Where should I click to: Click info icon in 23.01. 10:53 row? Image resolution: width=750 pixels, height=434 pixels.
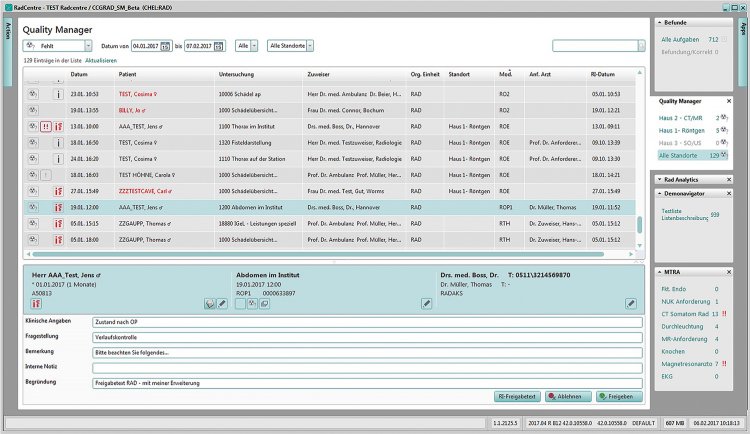[58, 94]
